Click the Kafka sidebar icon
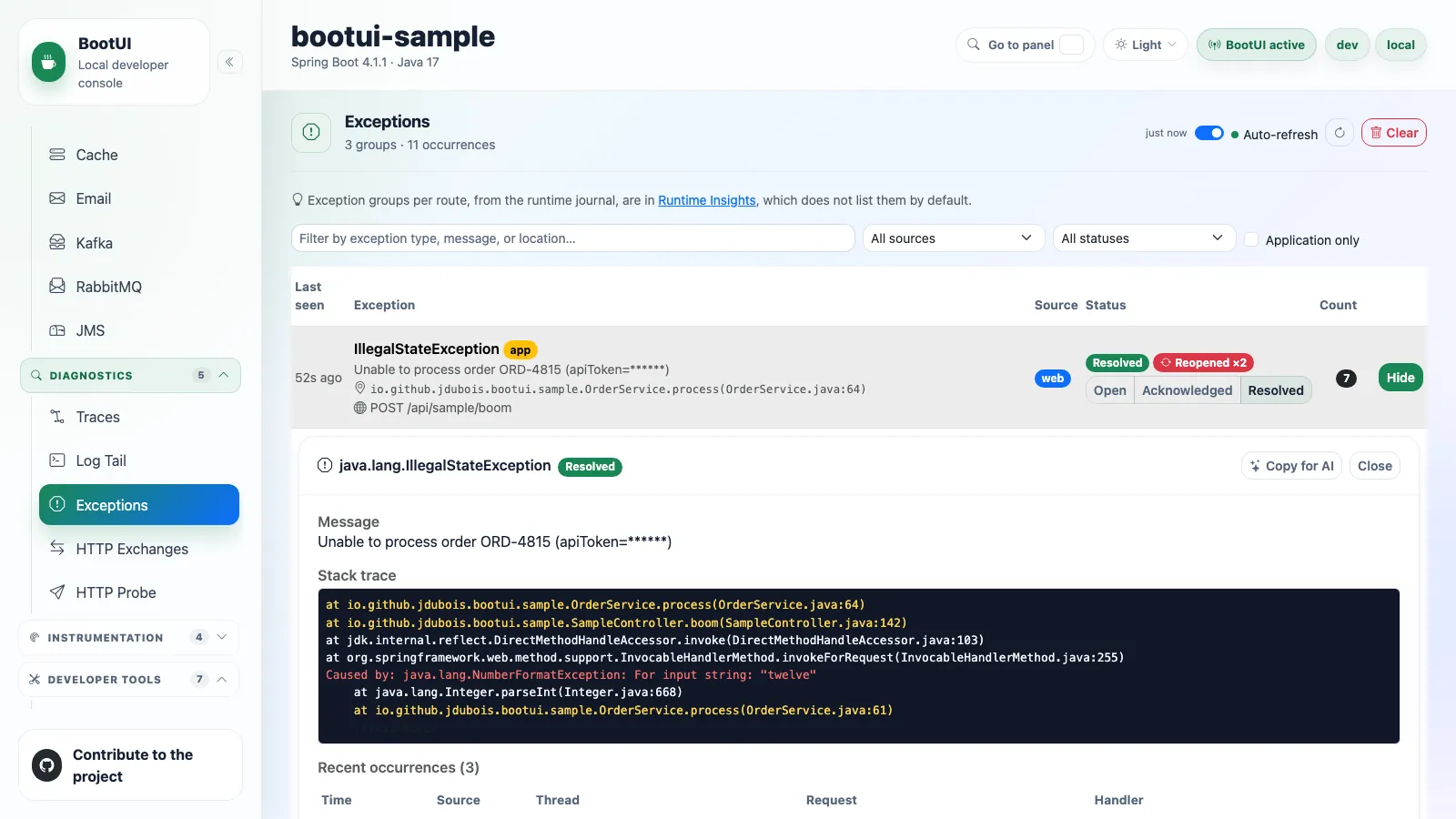The width and height of the screenshot is (1456, 819). [x=57, y=242]
